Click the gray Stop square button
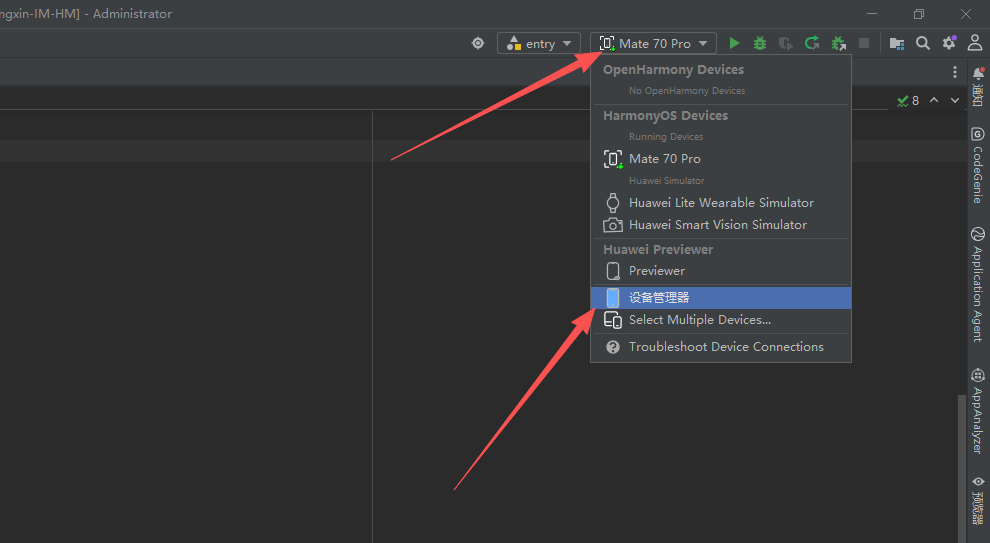 pos(864,43)
